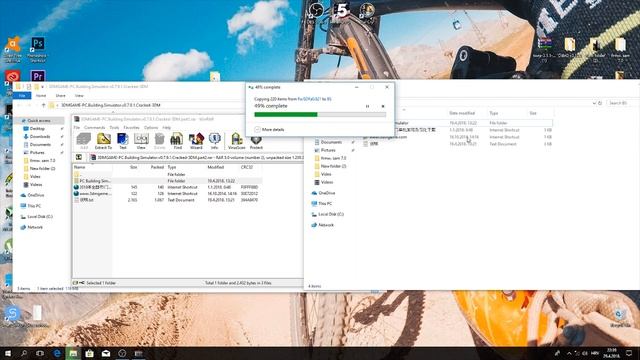Click the Test icon in WinRAR toolbar

click(x=122, y=141)
